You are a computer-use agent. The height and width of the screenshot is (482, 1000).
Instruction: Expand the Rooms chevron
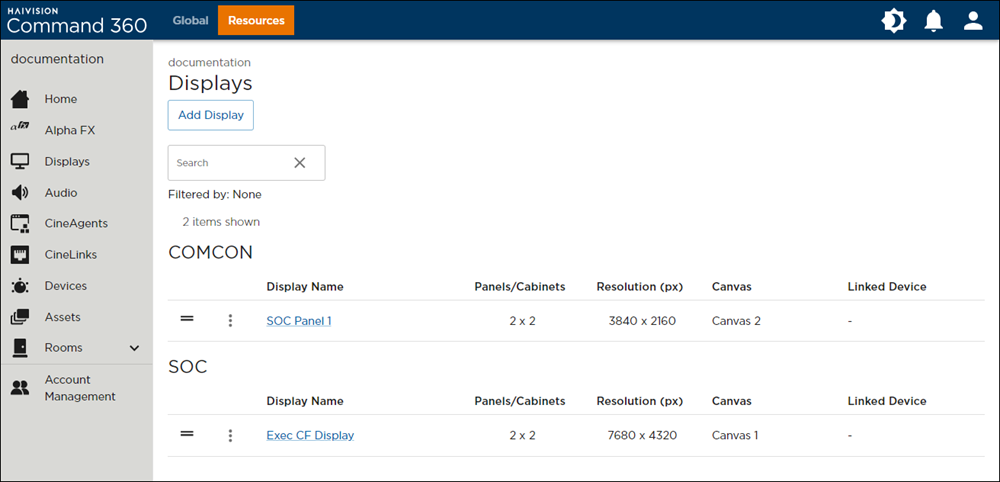tap(134, 348)
